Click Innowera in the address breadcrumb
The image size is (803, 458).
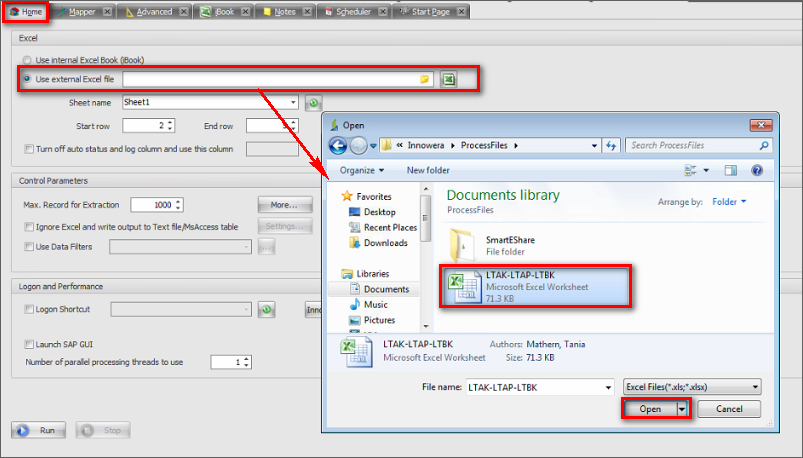(426, 145)
